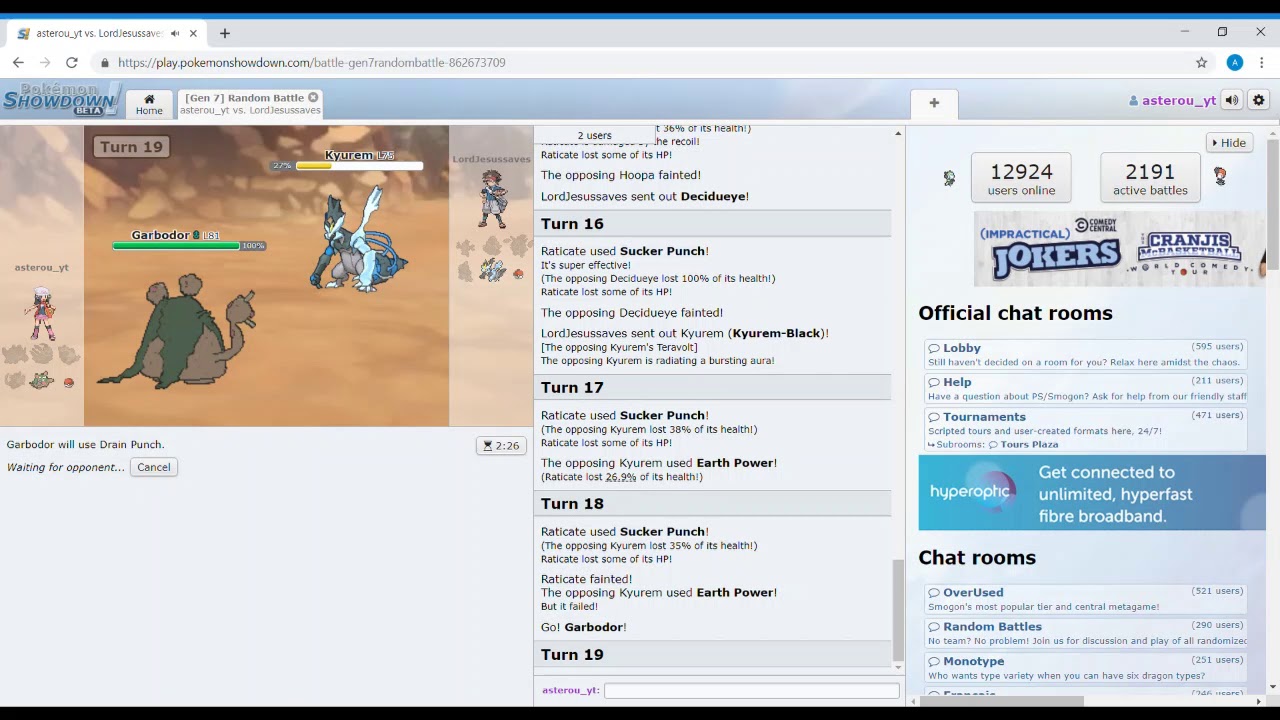Join the Lobby chat room
The image size is (1280, 720).
1085,354
